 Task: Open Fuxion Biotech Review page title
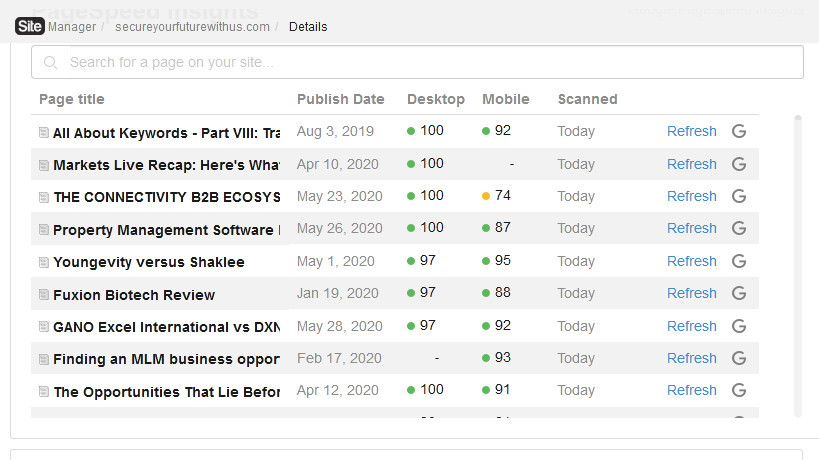134,295
